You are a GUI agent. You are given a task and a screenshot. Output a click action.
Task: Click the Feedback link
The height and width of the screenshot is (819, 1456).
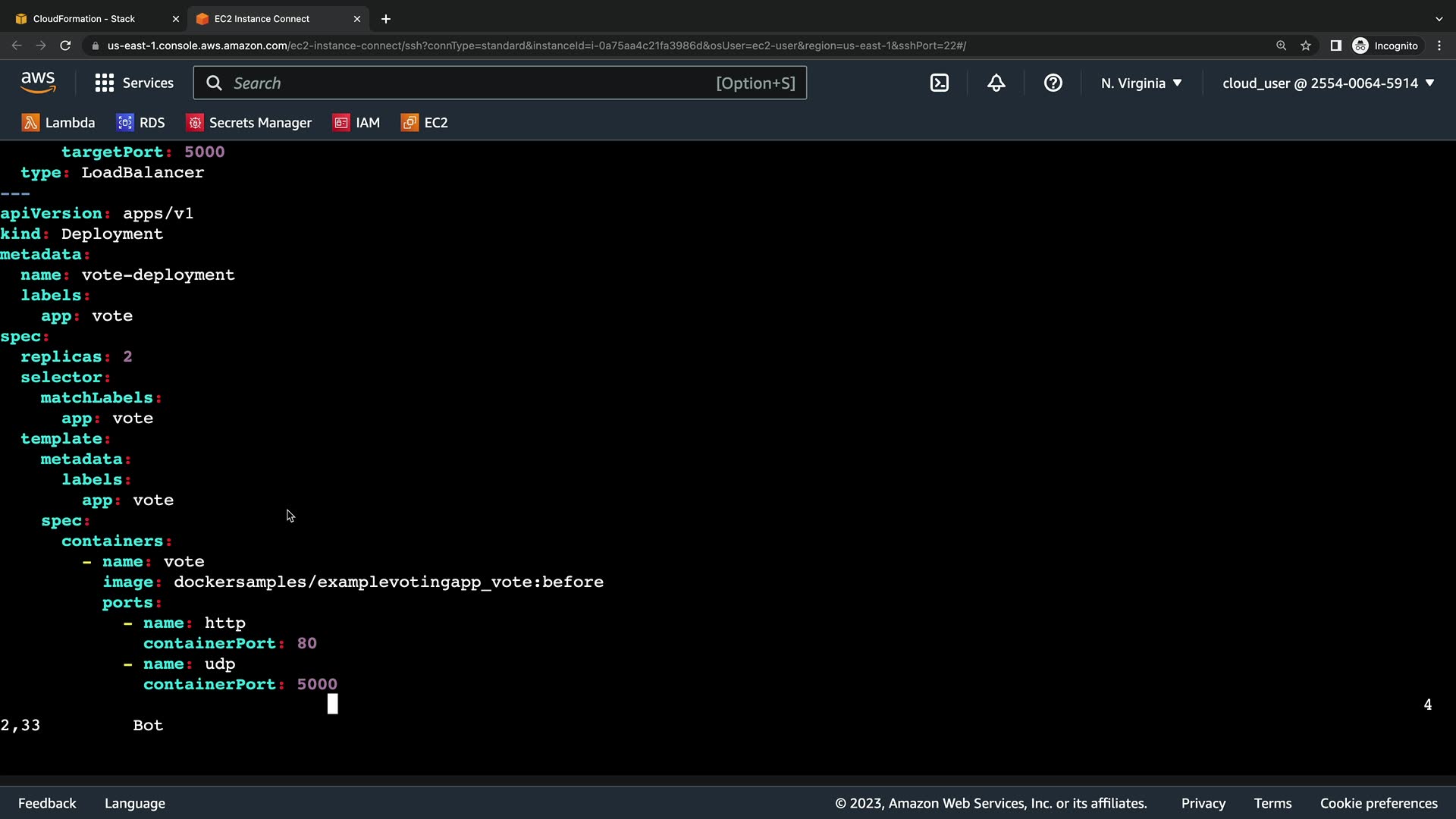[47, 803]
